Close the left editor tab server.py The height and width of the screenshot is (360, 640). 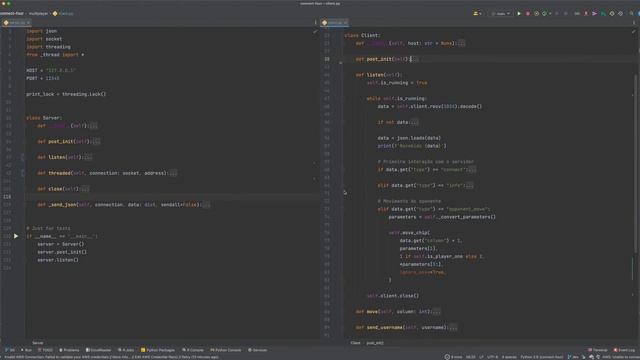click(28, 22)
